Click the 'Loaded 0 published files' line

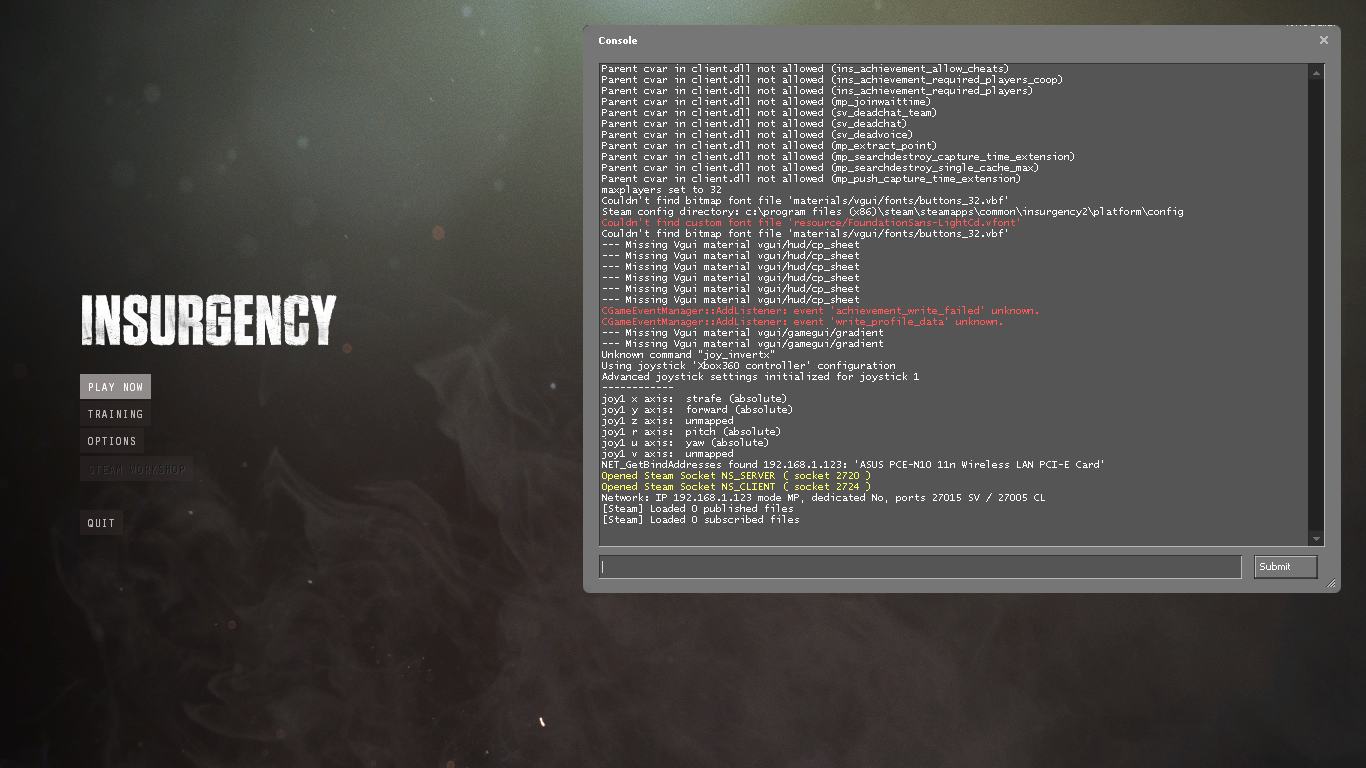[697, 509]
